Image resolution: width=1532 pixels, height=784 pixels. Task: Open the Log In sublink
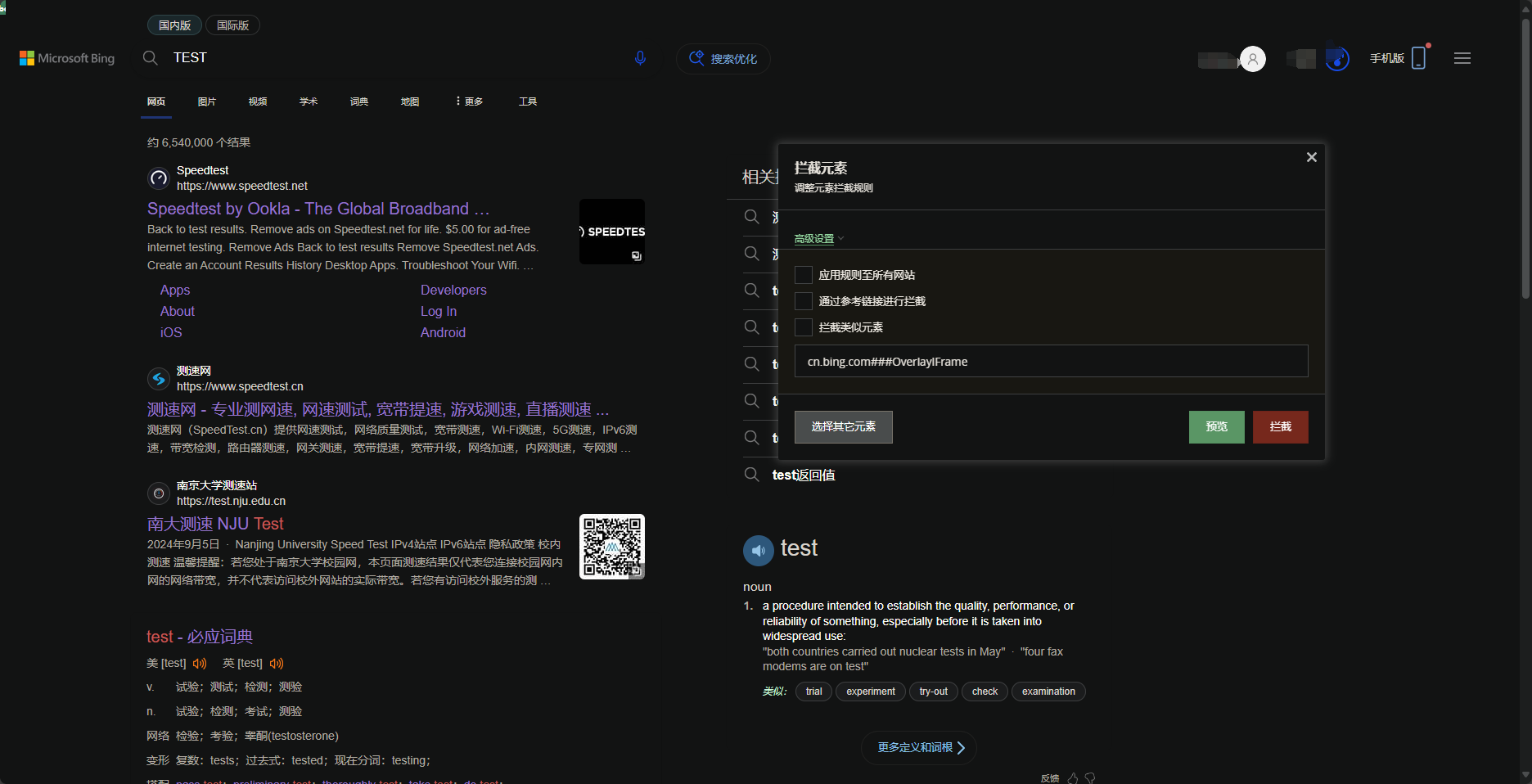439,311
